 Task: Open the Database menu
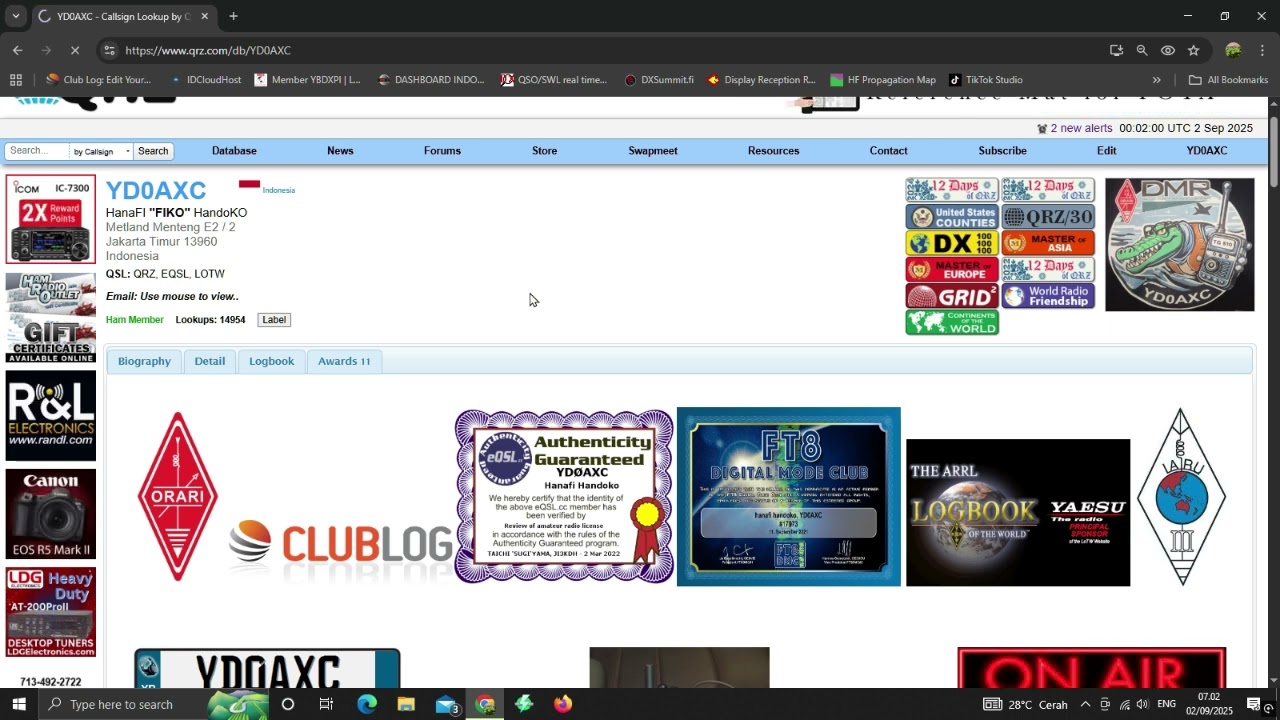coord(234,151)
